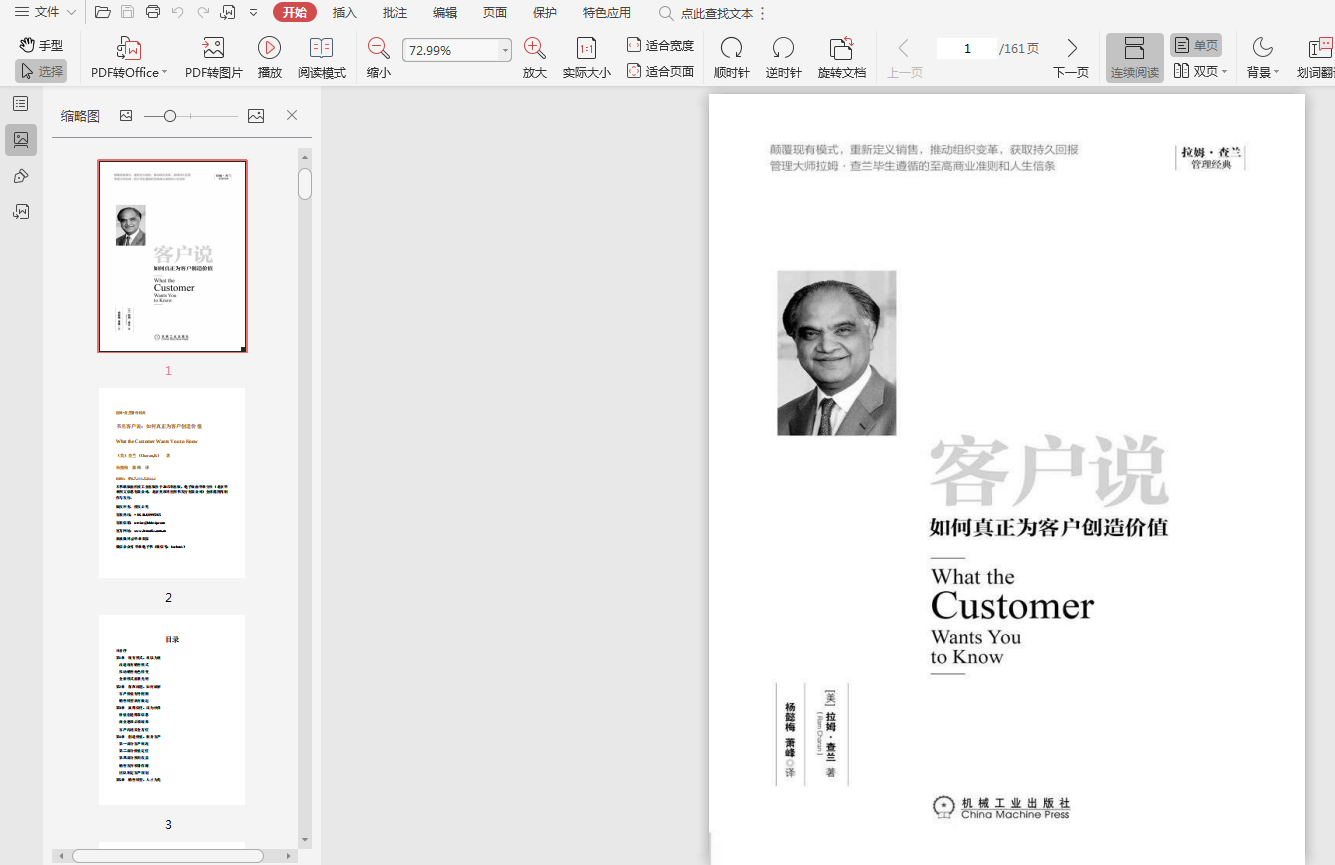Click the save icon in the title bar
Image resolution: width=1335 pixels, height=865 pixels.
click(x=128, y=13)
